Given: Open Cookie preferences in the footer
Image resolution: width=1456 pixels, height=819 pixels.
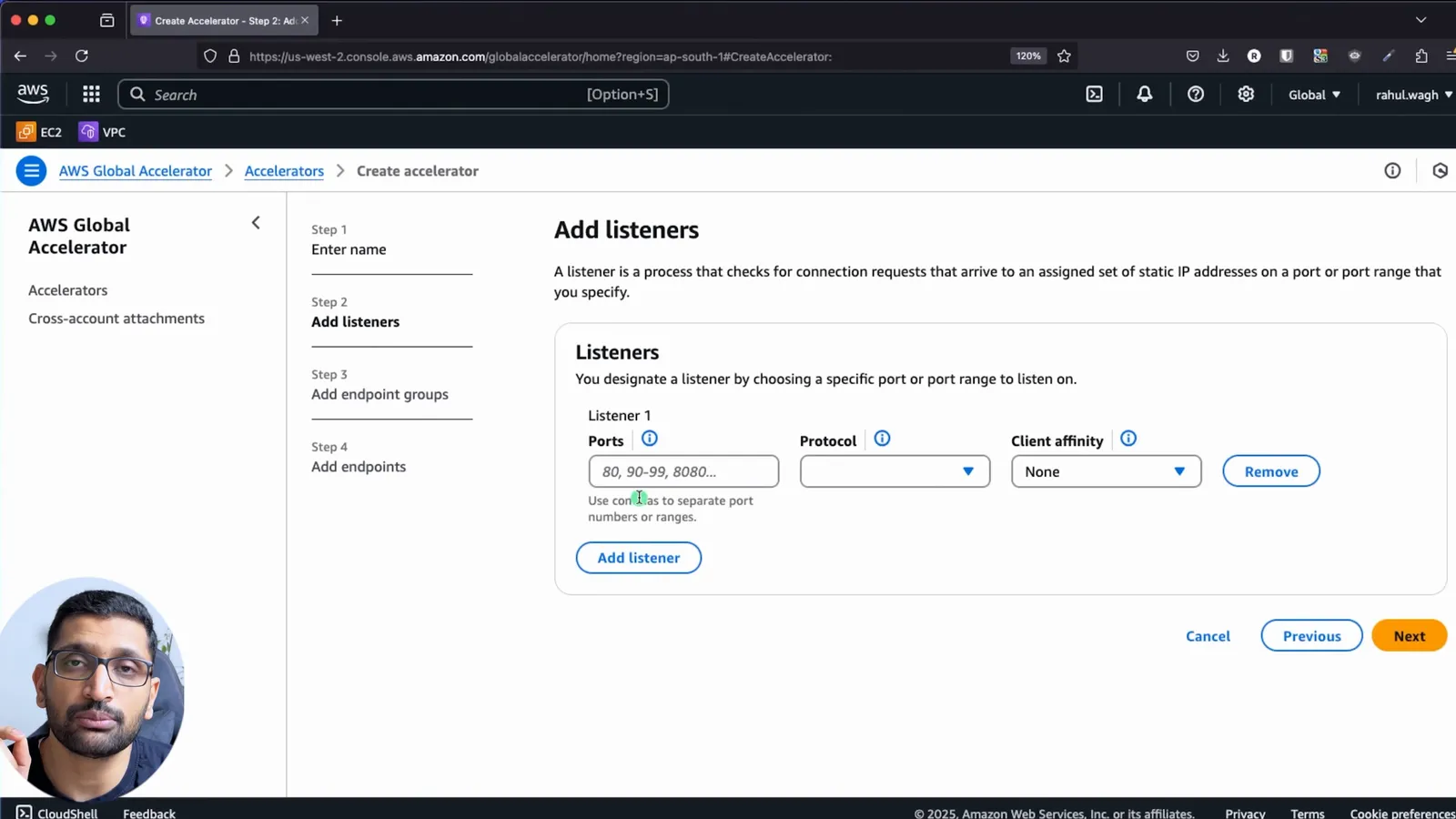Looking at the screenshot, I should (x=1402, y=813).
